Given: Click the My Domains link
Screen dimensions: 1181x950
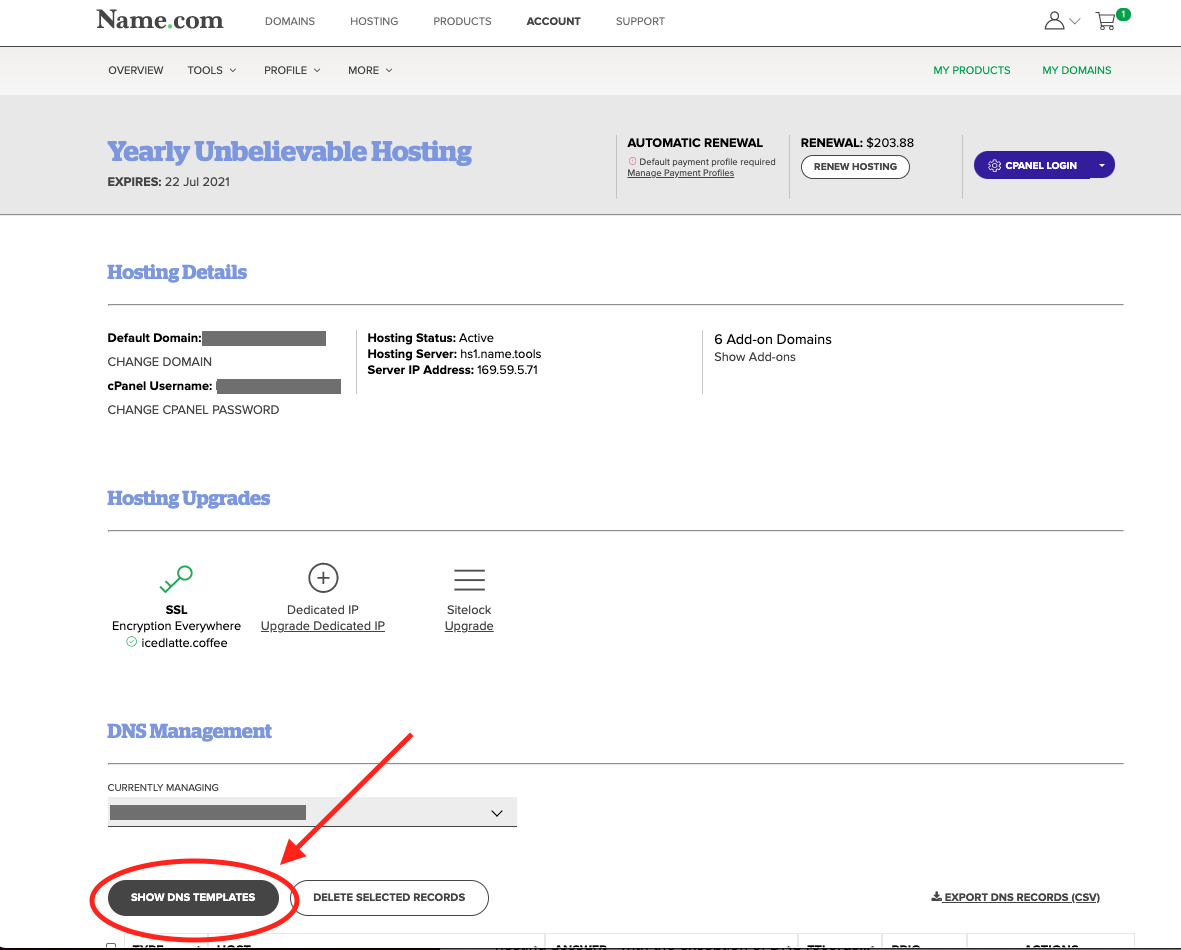Looking at the screenshot, I should click(1077, 70).
